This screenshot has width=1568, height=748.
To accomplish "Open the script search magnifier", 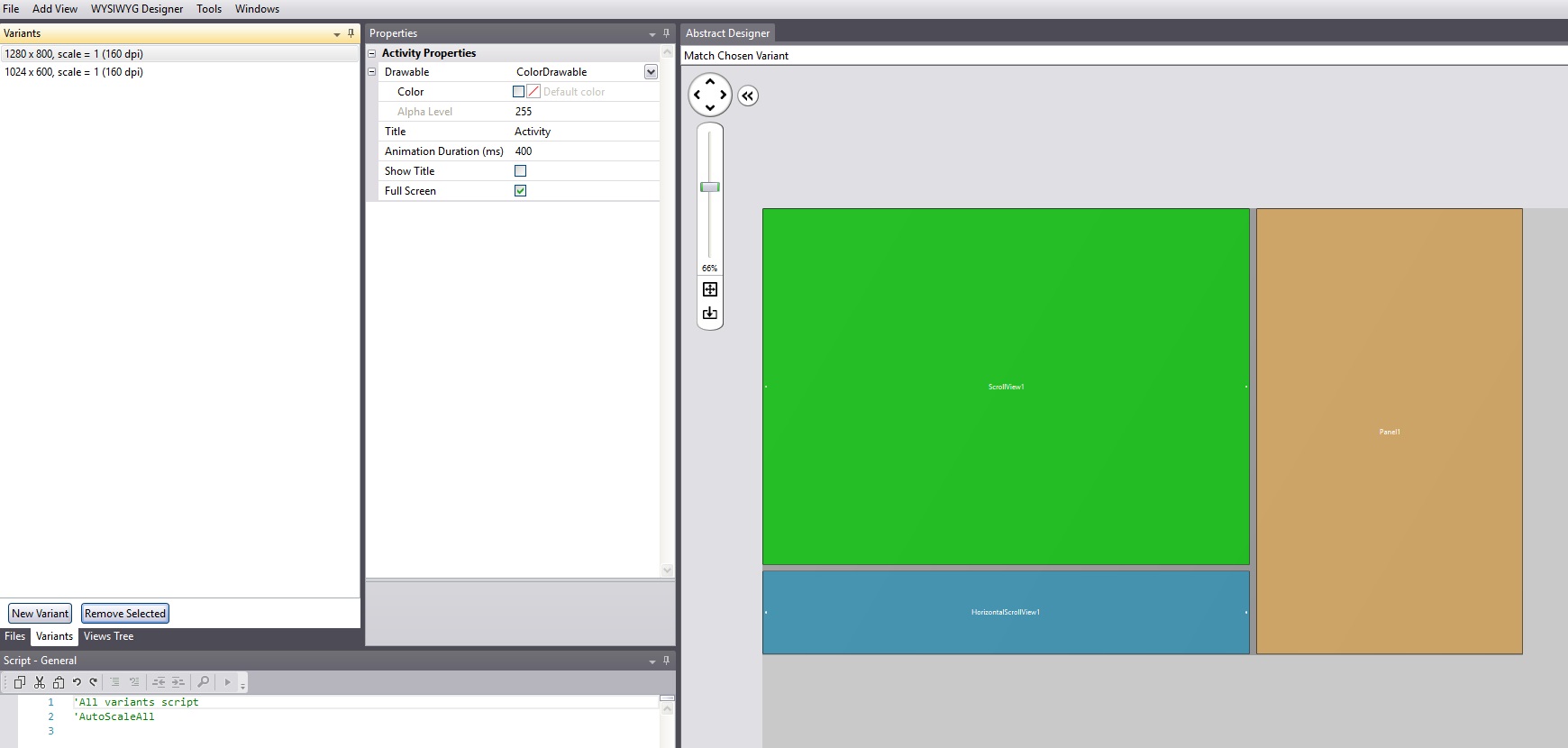I will point(203,682).
